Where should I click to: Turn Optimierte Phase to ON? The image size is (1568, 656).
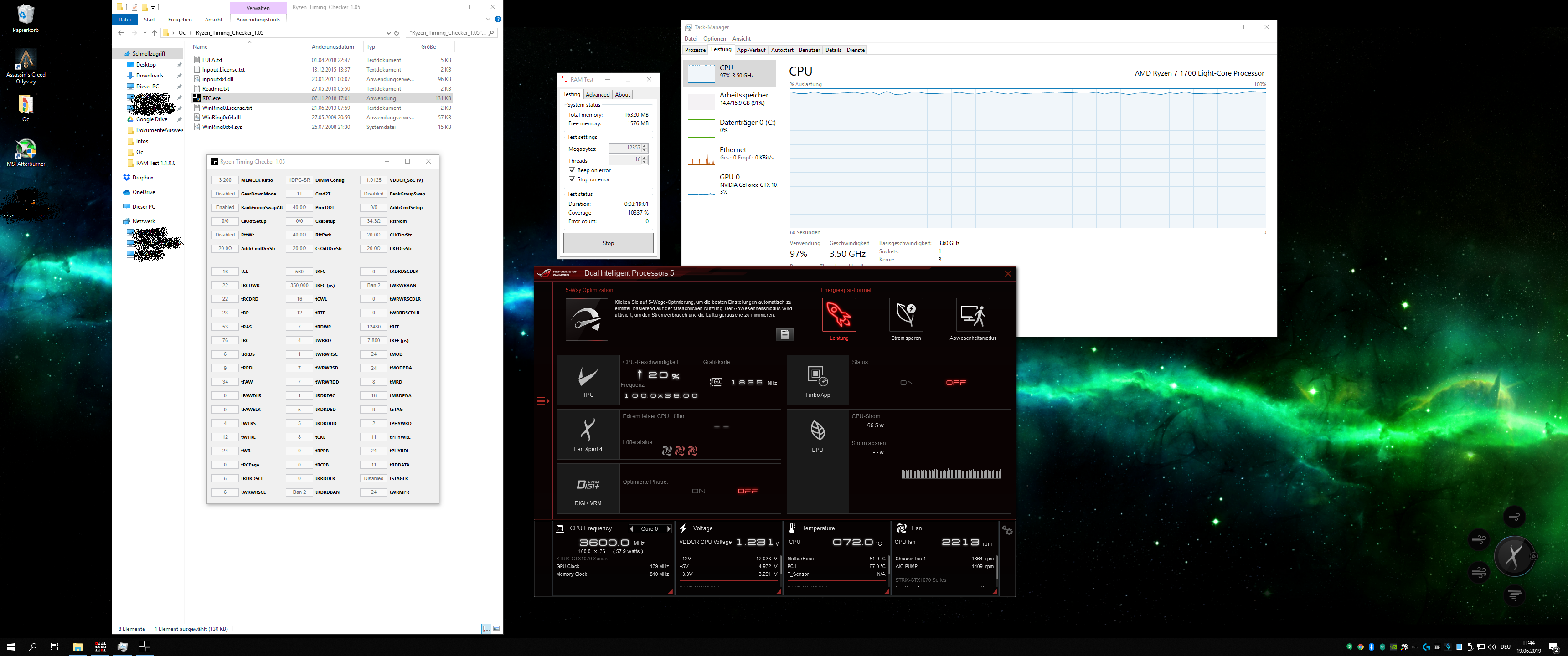pos(699,491)
